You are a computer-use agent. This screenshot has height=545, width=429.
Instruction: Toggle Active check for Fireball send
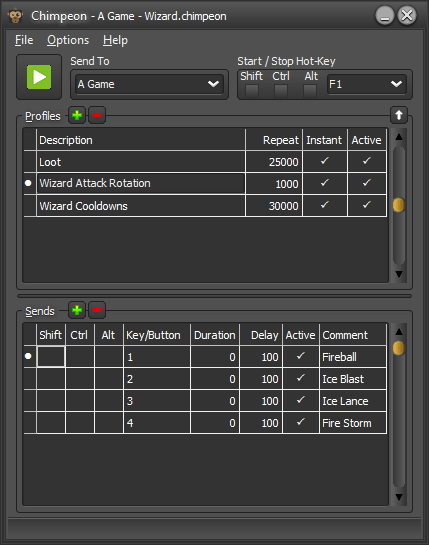[301, 357]
